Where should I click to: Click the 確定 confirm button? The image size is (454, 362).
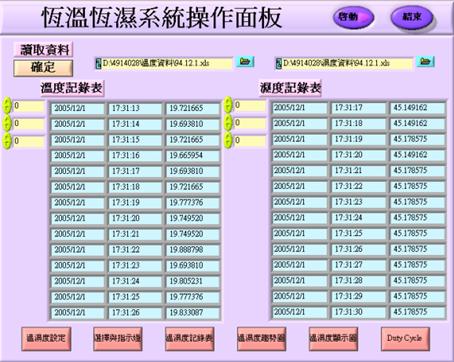43,68
